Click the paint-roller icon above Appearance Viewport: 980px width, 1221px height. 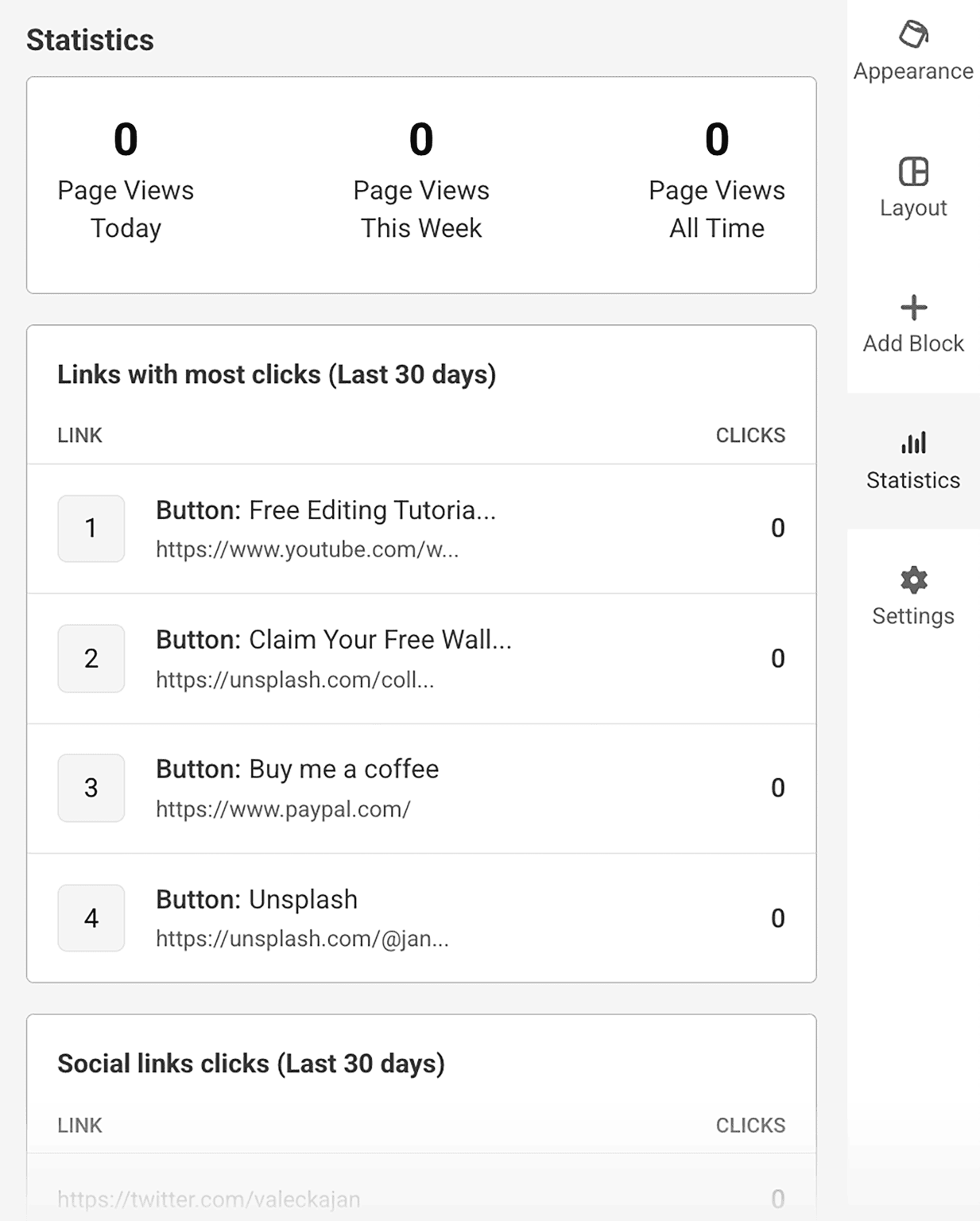pyautogui.click(x=912, y=35)
